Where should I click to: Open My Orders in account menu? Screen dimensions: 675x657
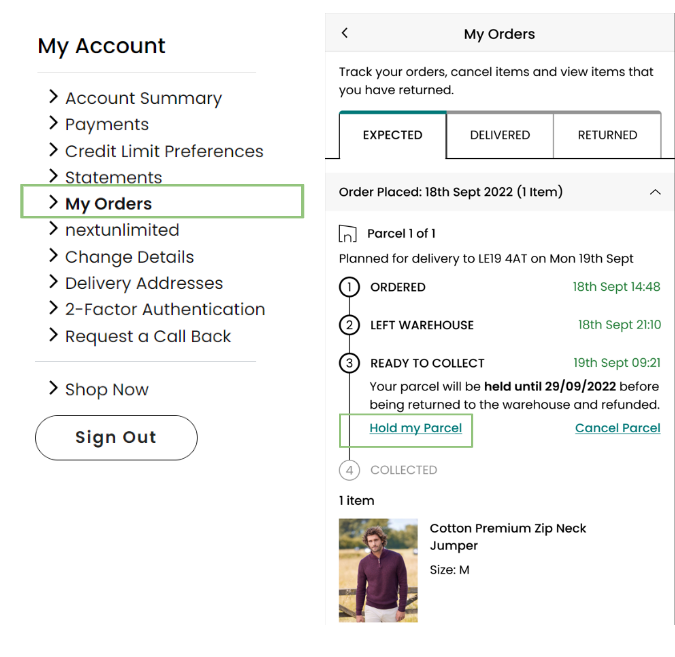click(108, 204)
